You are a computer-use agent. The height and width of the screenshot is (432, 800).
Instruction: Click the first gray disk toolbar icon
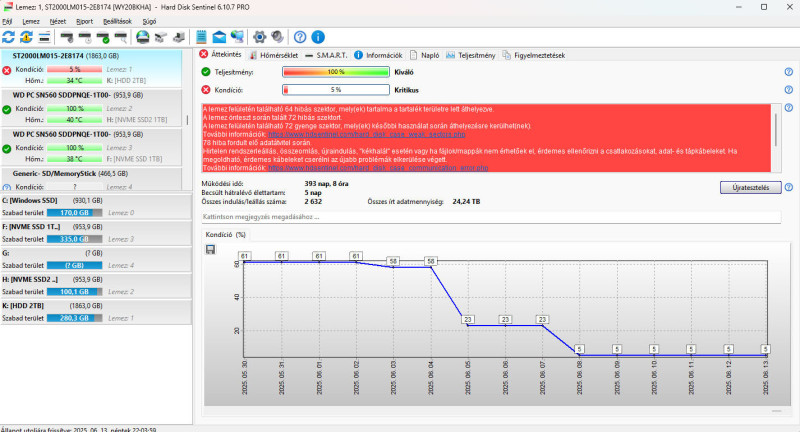point(66,37)
